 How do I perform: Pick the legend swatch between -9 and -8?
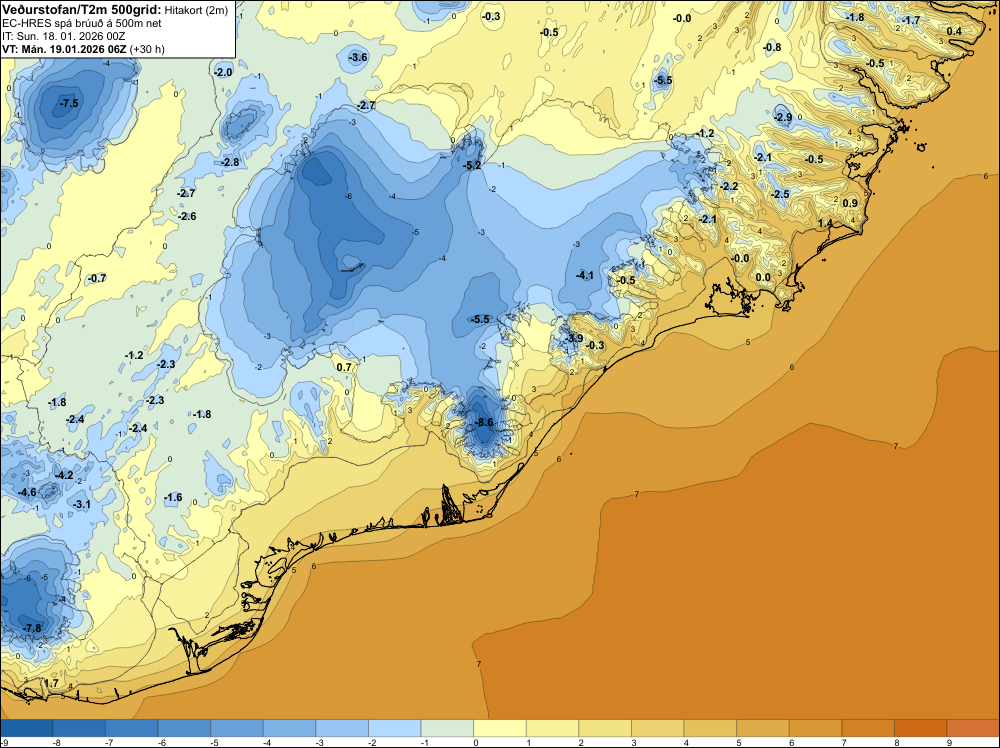pos(27,728)
